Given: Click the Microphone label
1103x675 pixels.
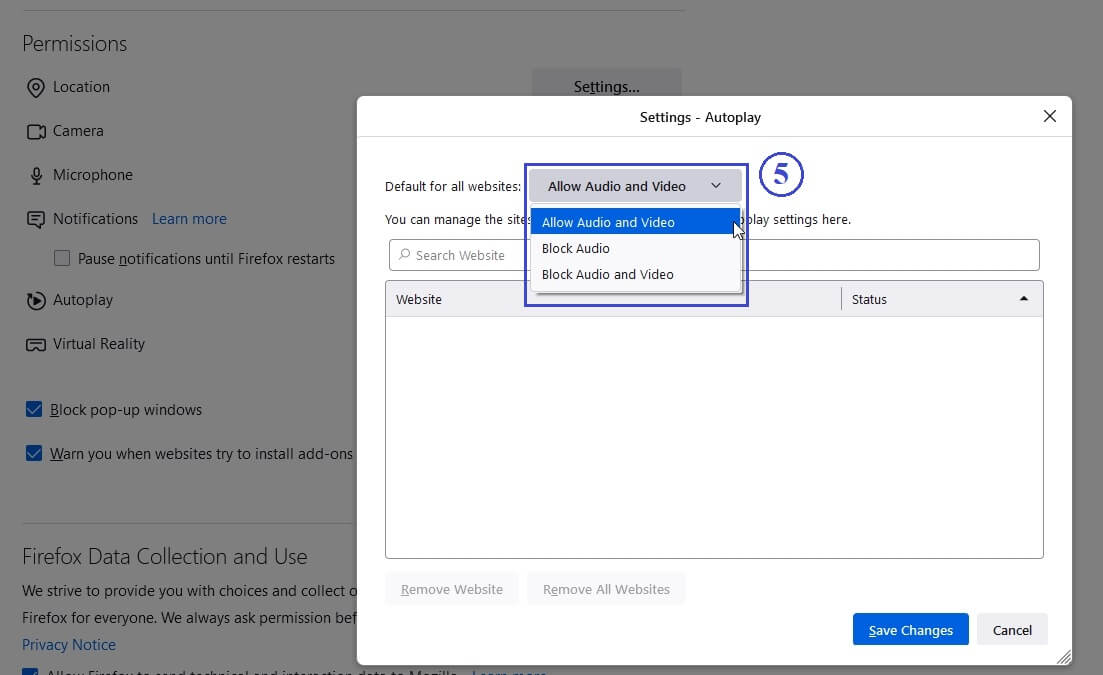Looking at the screenshot, I should pos(93,175).
